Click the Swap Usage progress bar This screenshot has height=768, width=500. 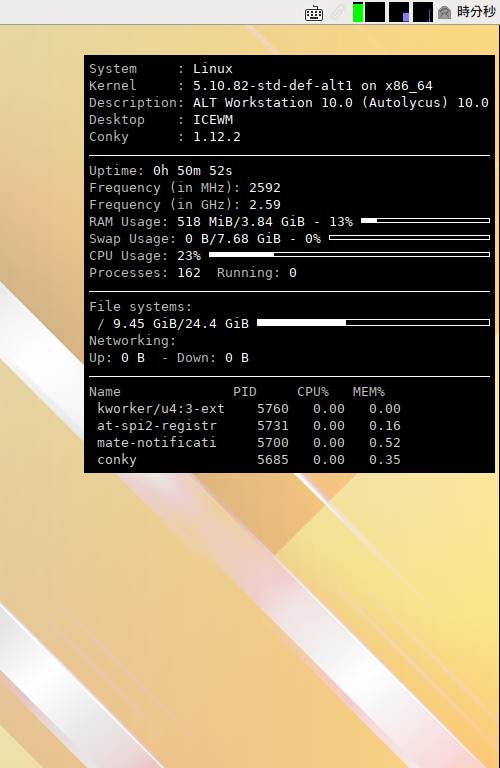pyautogui.click(x=409, y=238)
